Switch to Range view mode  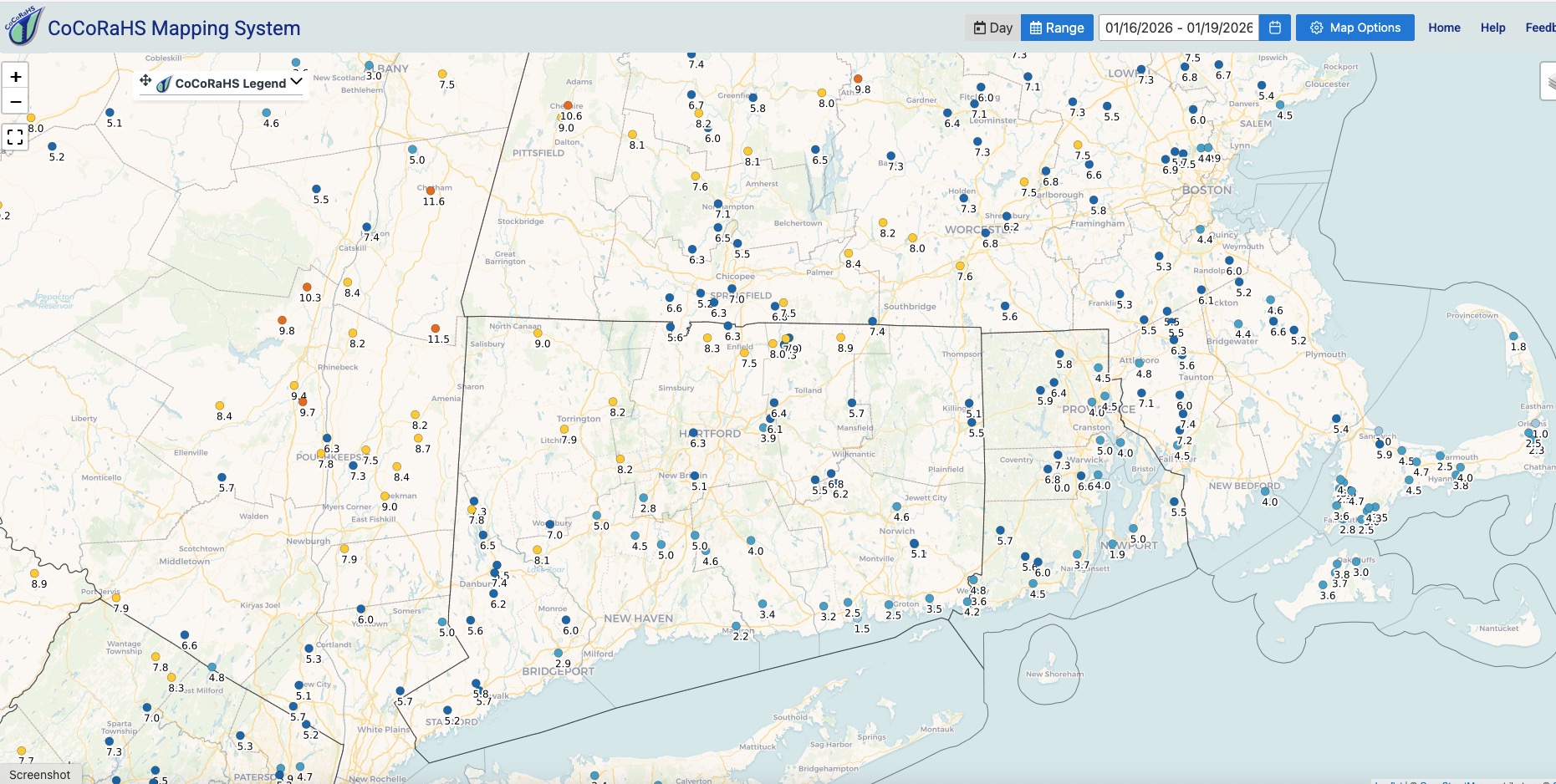point(1057,28)
